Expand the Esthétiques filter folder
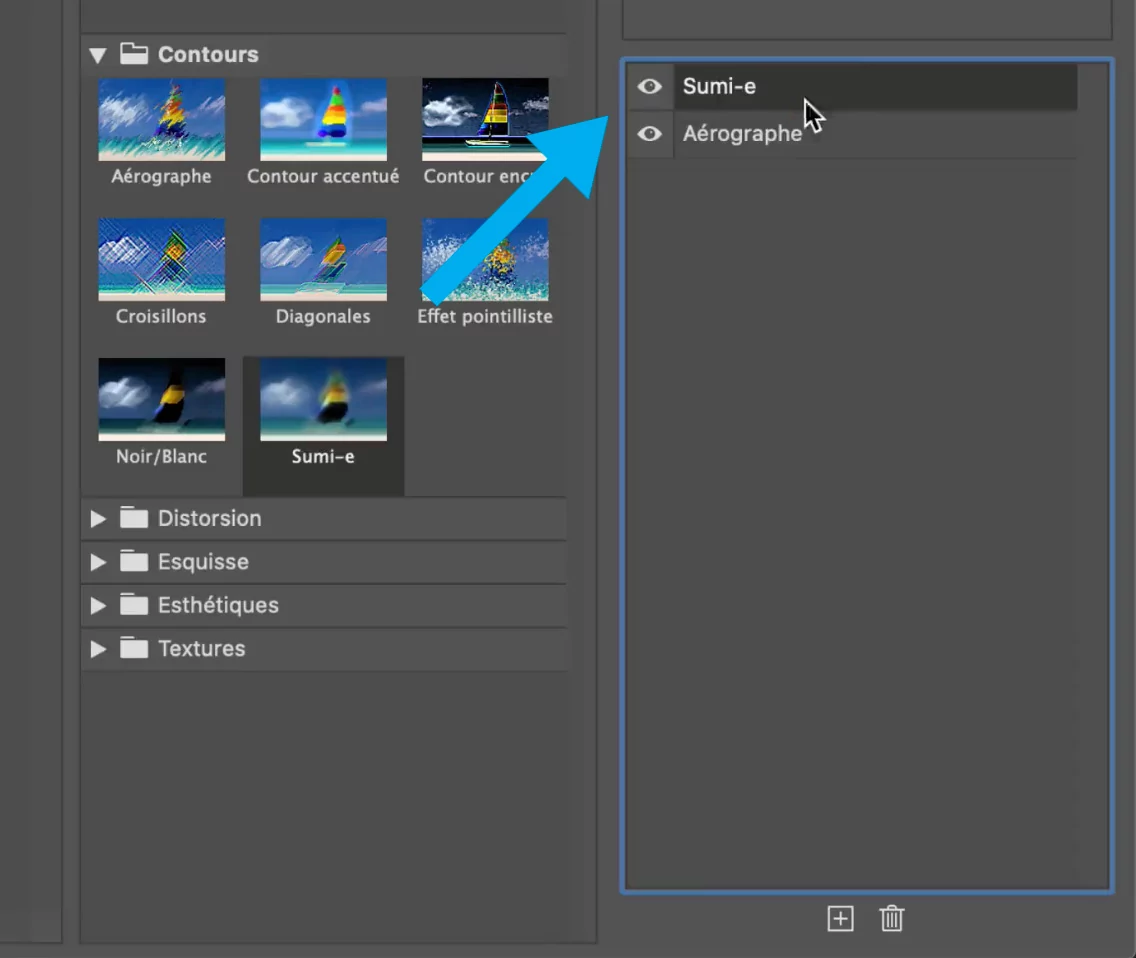The height and width of the screenshot is (958, 1136). [98, 606]
